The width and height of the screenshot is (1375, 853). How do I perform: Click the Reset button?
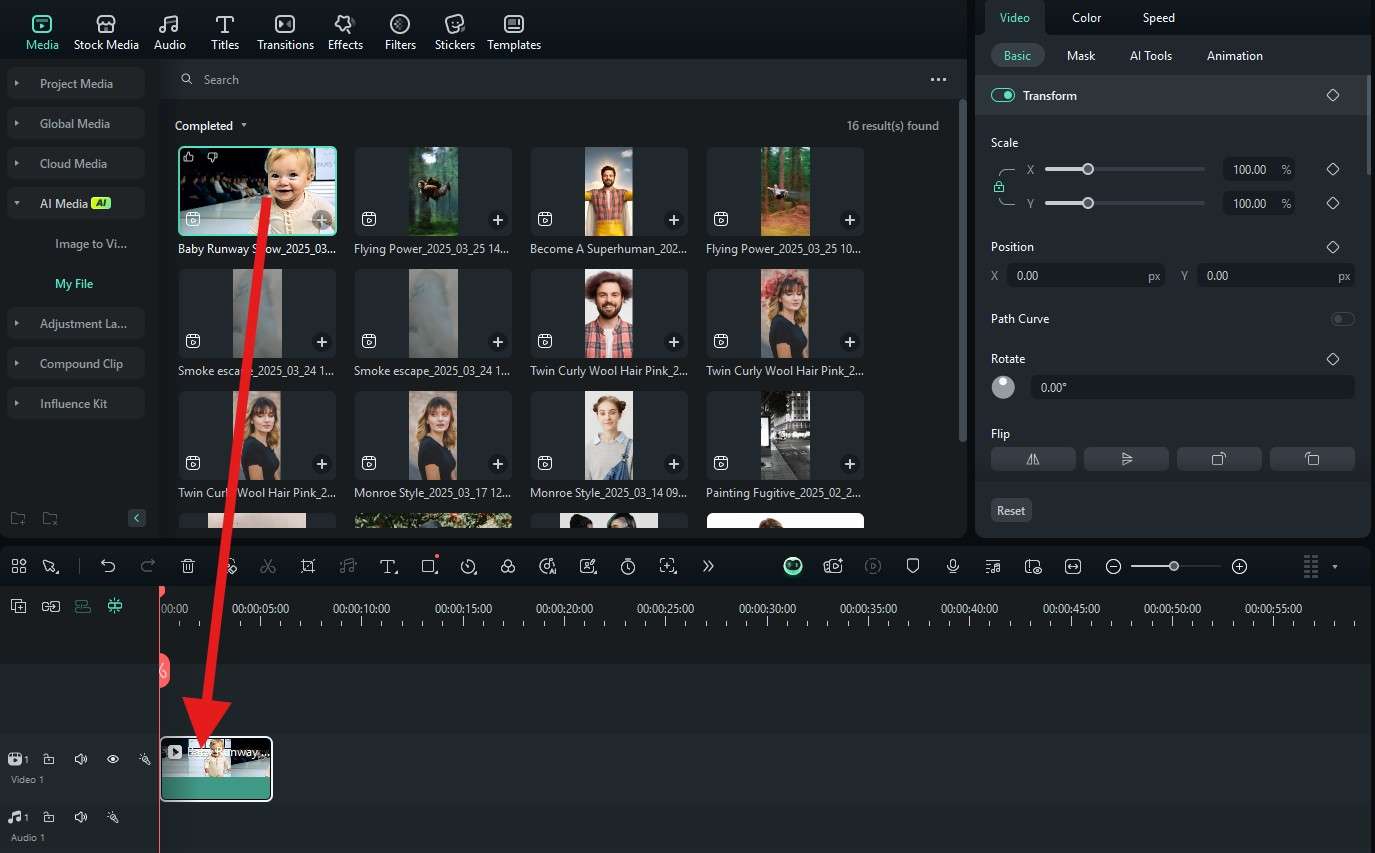pos(1010,511)
